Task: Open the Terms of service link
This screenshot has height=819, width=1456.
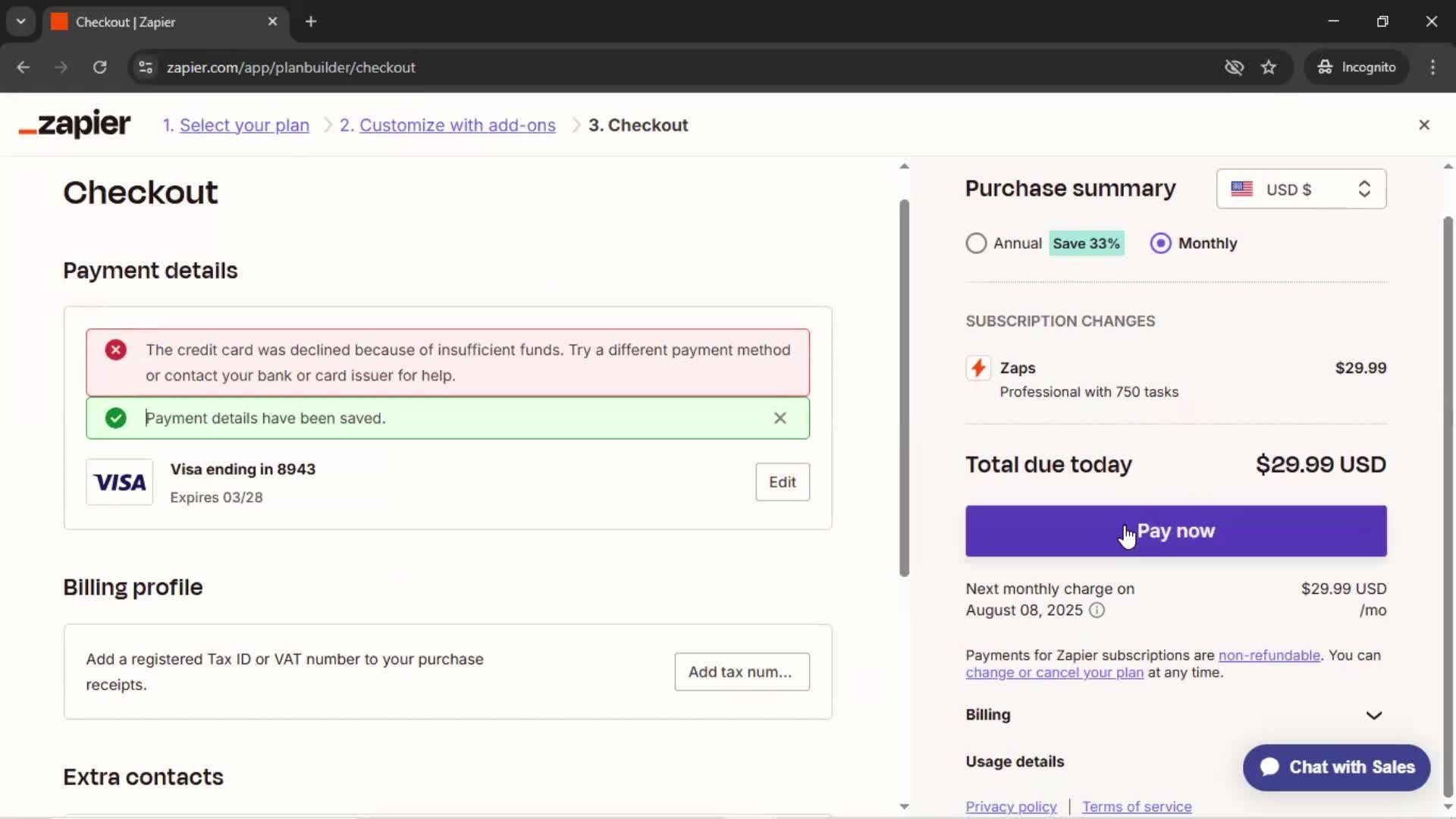Action: coord(1136,807)
